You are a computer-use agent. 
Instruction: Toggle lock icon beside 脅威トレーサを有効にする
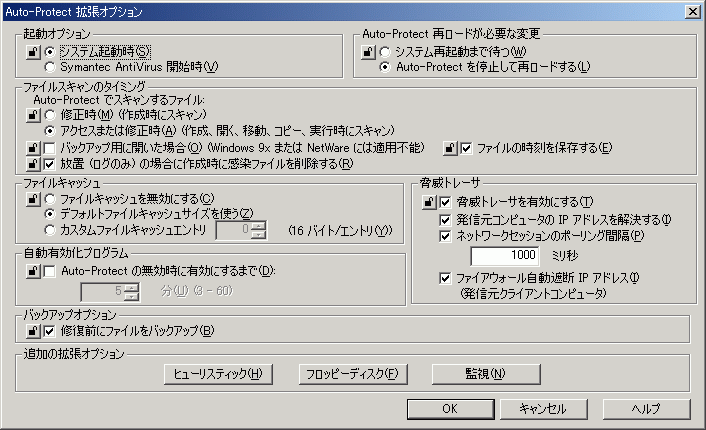(429, 202)
